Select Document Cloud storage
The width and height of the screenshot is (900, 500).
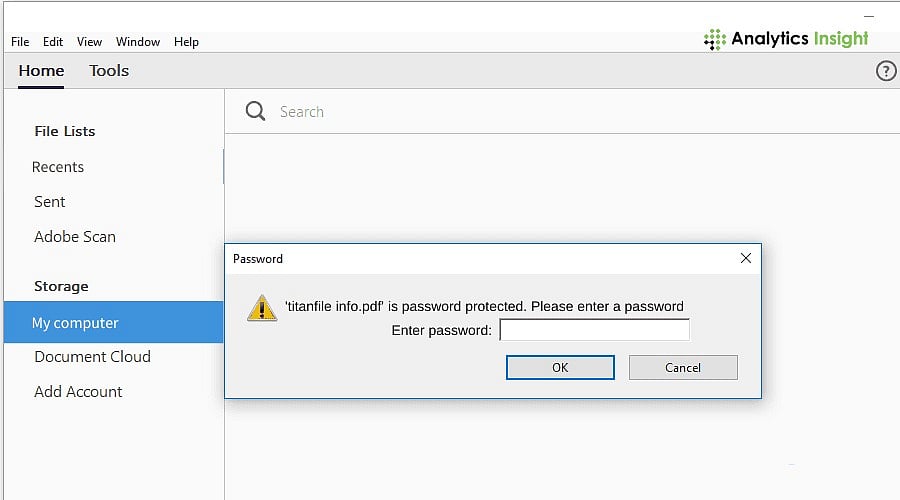click(x=92, y=356)
